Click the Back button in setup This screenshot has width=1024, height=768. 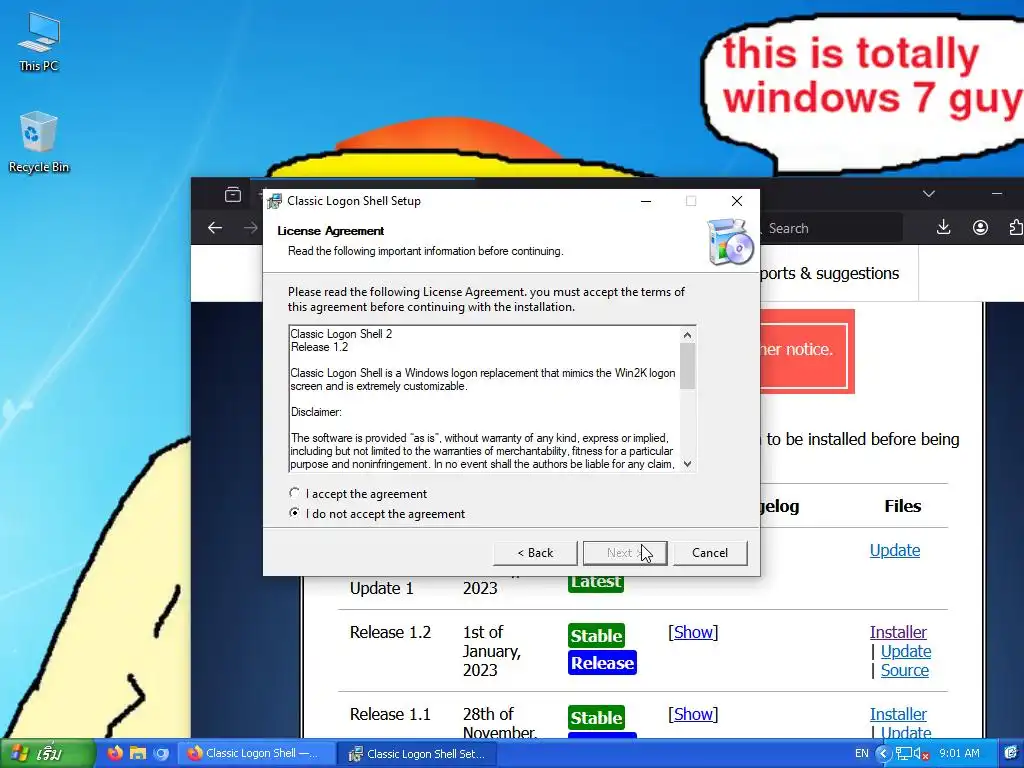click(x=535, y=552)
